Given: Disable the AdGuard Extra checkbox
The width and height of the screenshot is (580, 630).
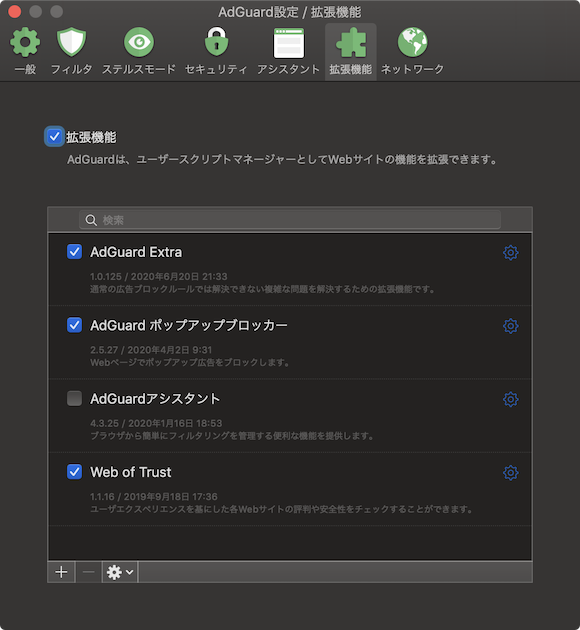Looking at the screenshot, I should (x=74, y=252).
